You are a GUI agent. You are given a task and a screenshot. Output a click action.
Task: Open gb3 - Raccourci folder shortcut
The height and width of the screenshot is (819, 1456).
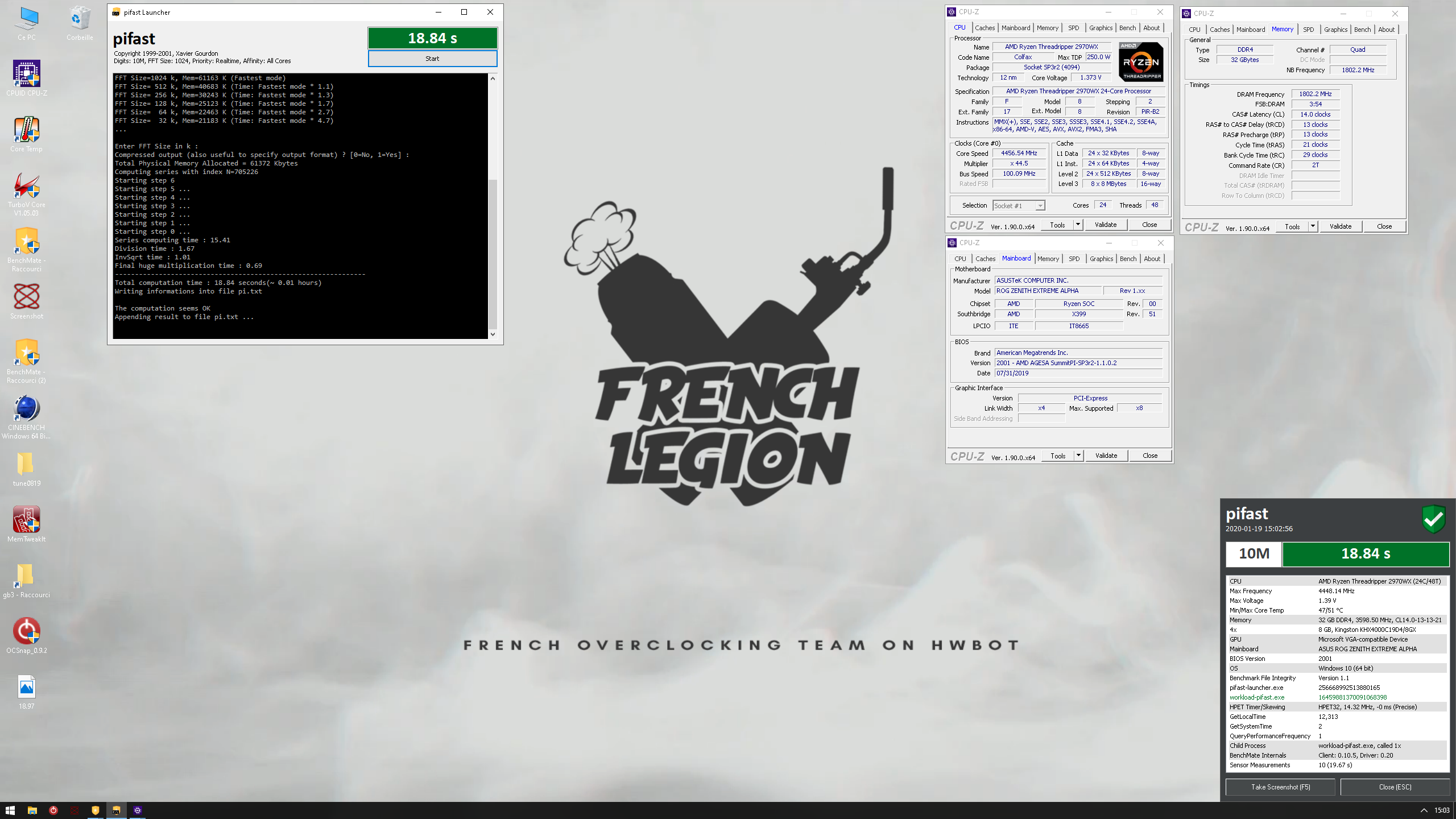tap(27, 580)
